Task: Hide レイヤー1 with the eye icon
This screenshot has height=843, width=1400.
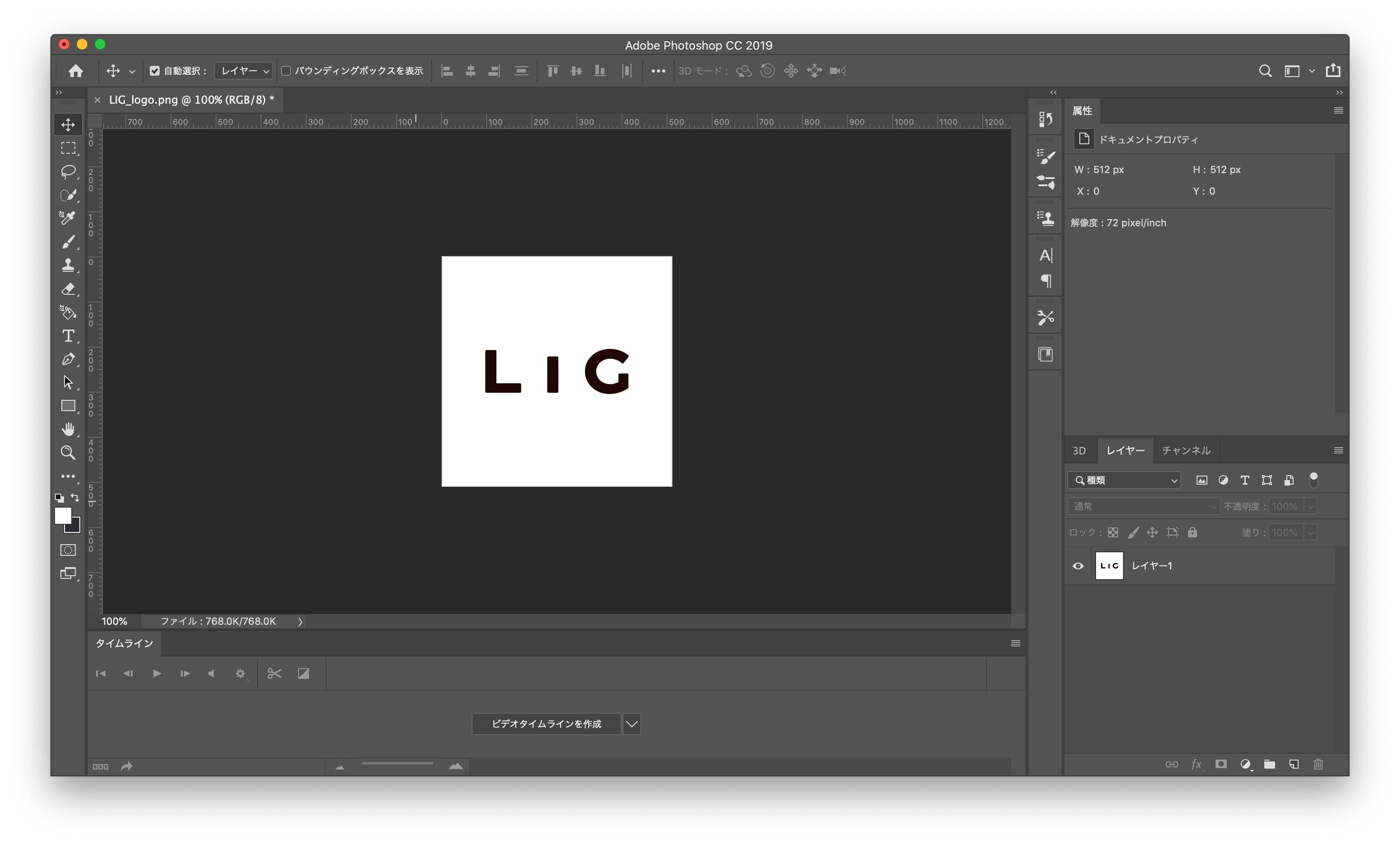Action: [1078, 566]
